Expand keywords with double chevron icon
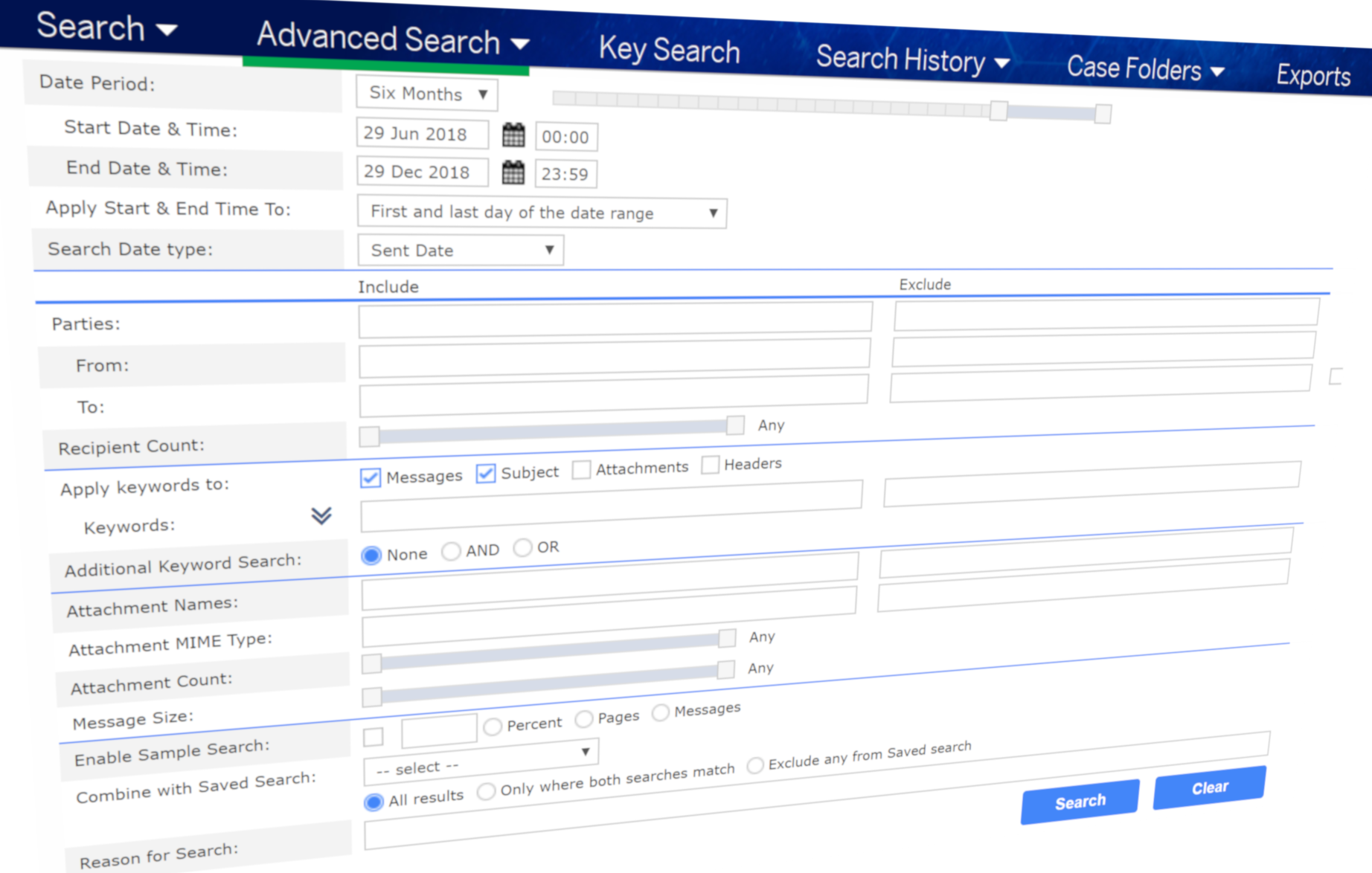Screen dimensions: 1372x873 pos(321,515)
